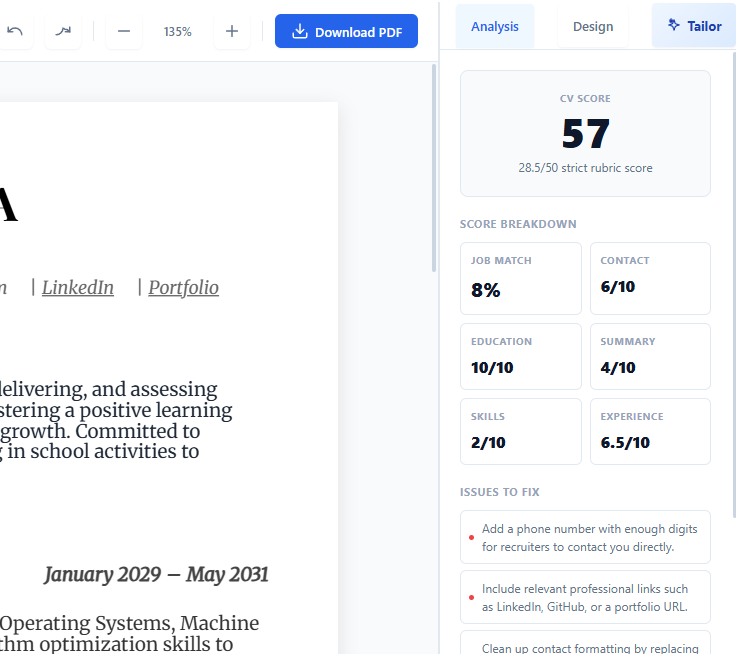Click the undo arrow icon
The height and width of the screenshot is (654, 736).
(x=14, y=31)
